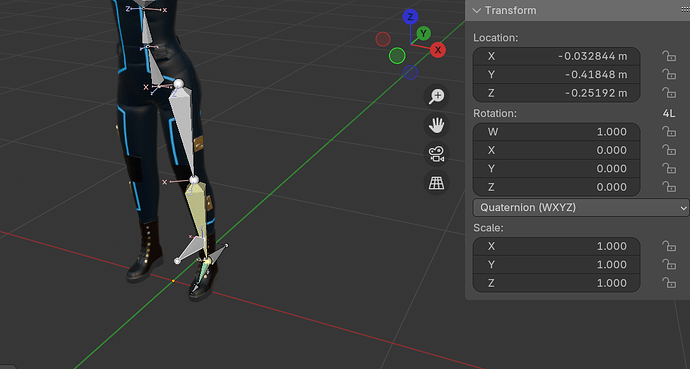The image size is (690, 369).
Task: Toggle the 4L rotation lock option
Action: pyautogui.click(x=669, y=113)
